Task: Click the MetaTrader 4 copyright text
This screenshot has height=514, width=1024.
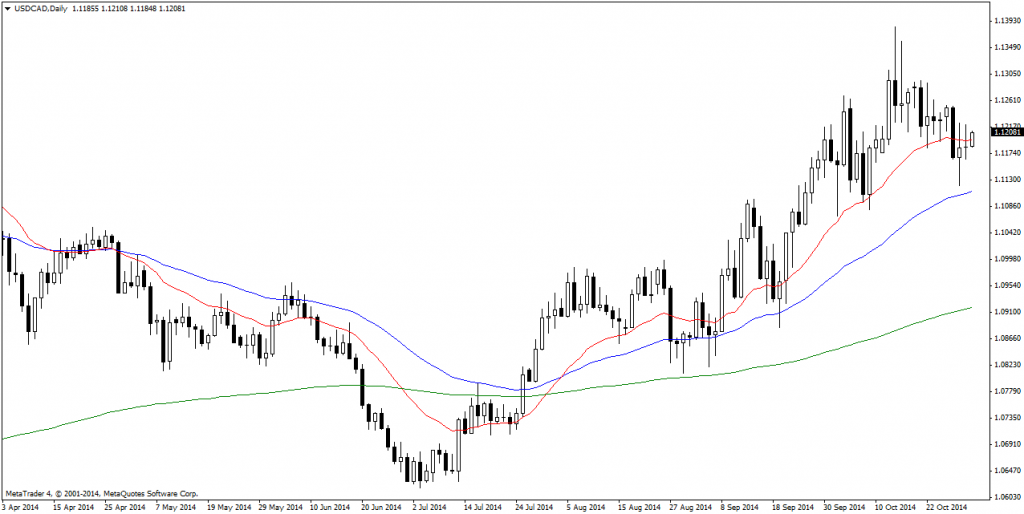Action: 102,494
